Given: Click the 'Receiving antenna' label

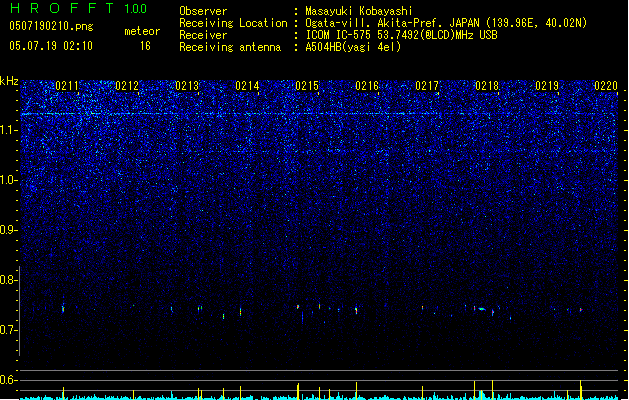Looking at the screenshot, I should pos(230,47).
